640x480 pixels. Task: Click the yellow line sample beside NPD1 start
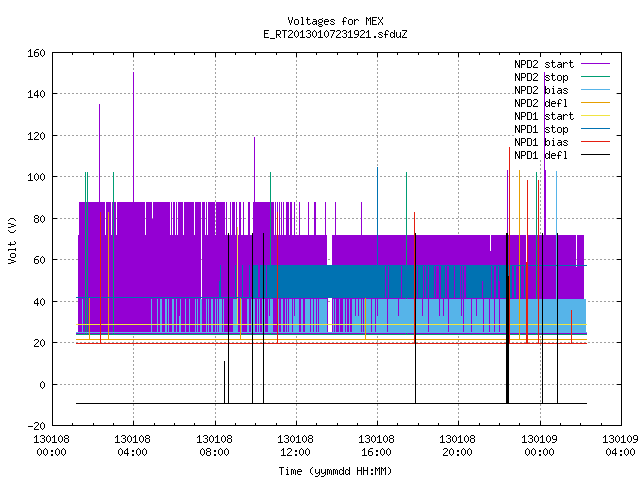[x=596, y=116]
